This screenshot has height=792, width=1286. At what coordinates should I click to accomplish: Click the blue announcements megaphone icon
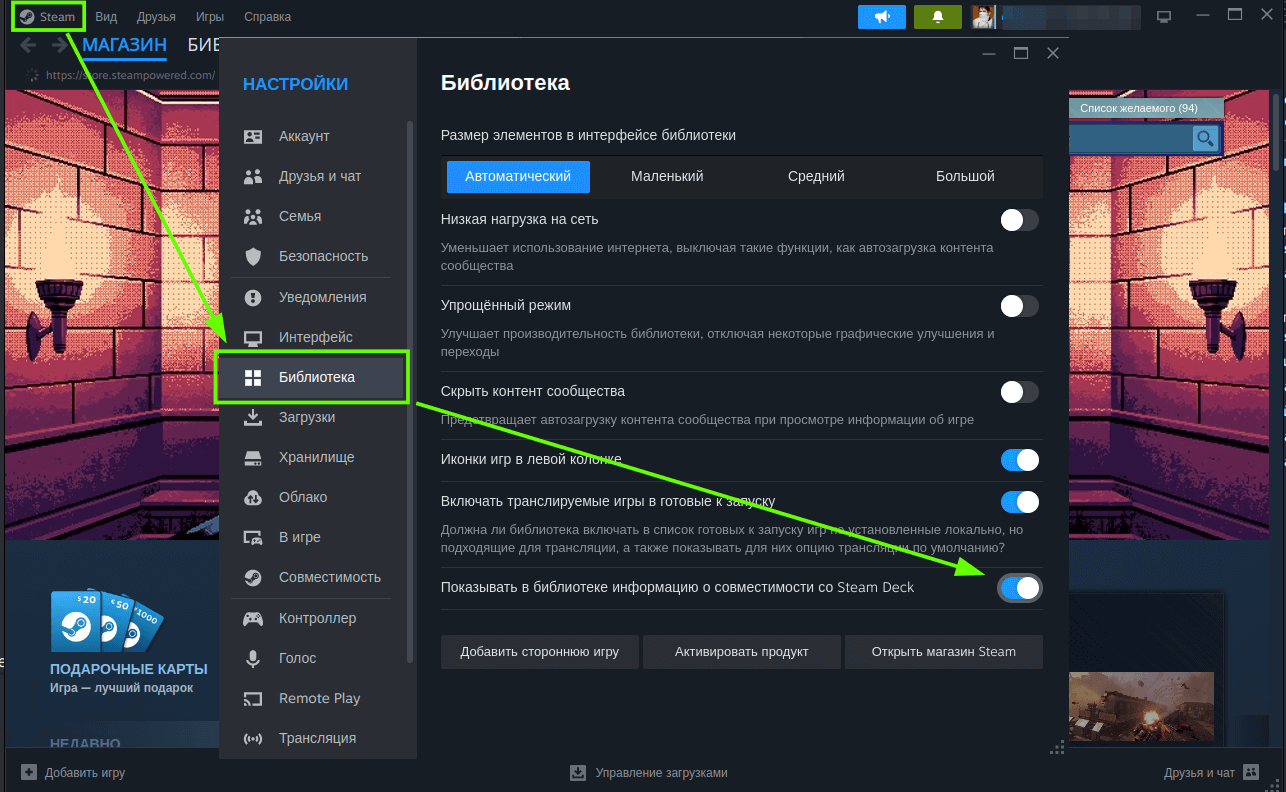[882, 17]
